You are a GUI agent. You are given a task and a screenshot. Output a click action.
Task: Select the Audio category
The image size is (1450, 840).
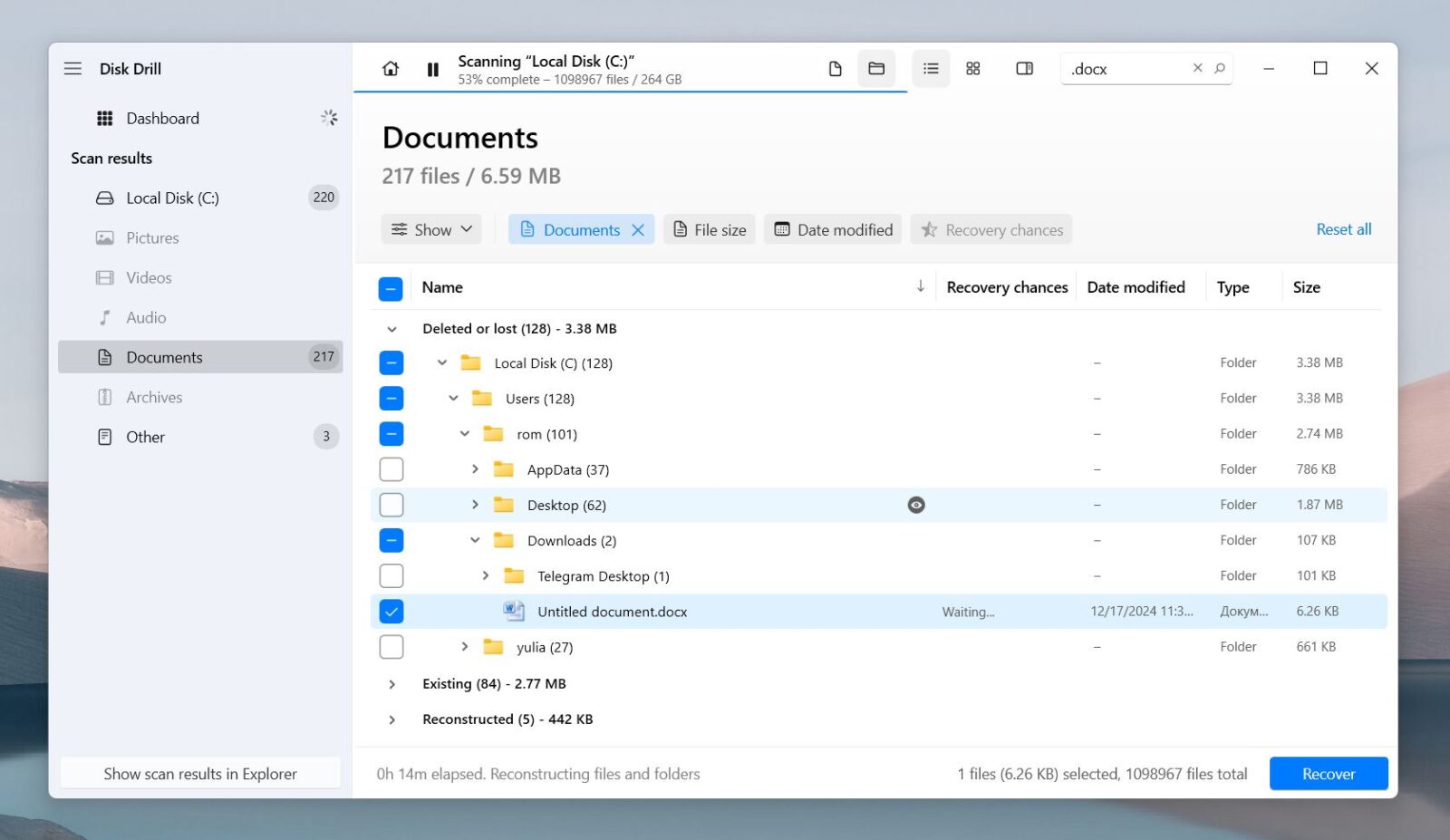(146, 317)
